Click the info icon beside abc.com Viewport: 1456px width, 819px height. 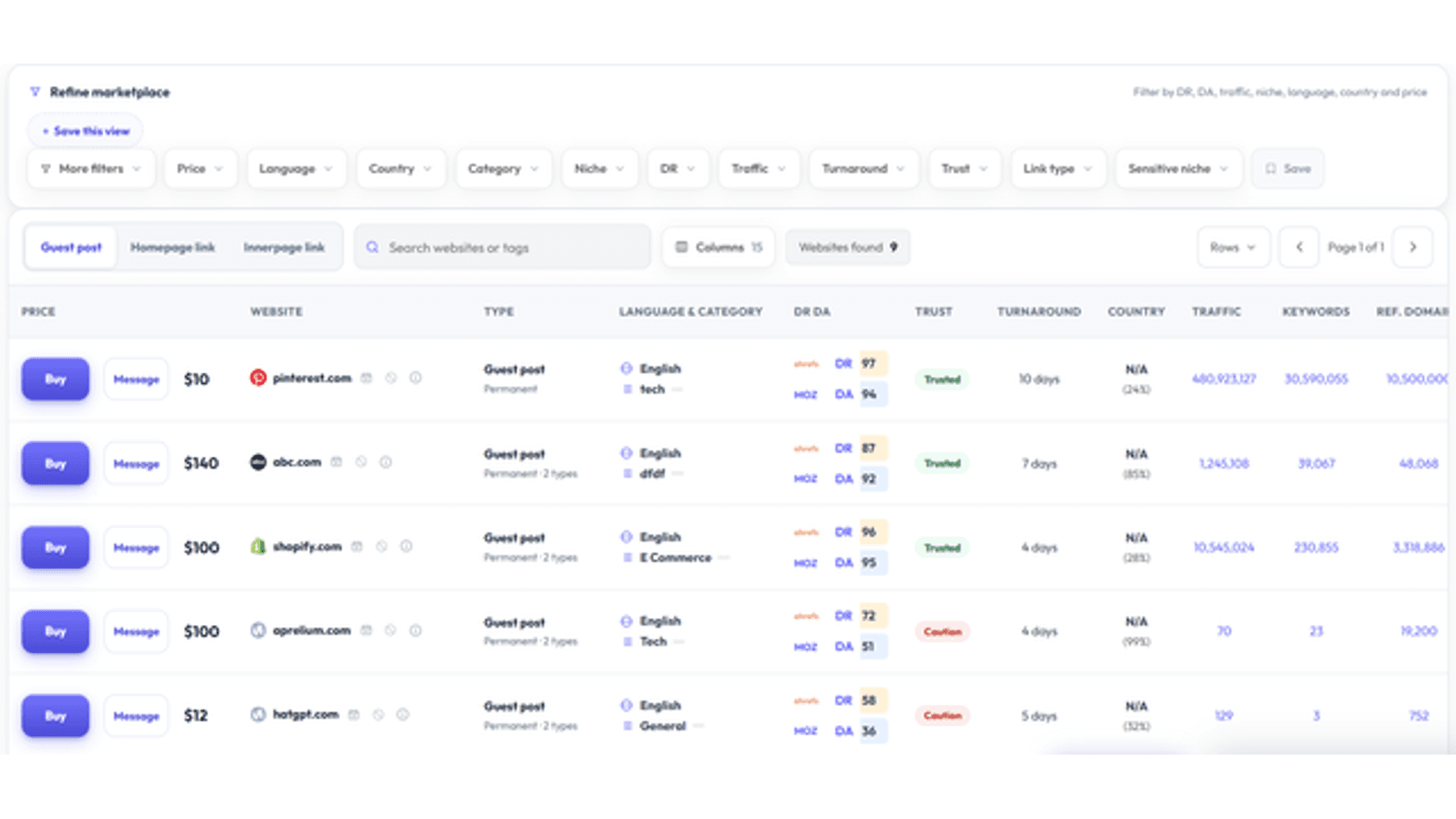[386, 462]
